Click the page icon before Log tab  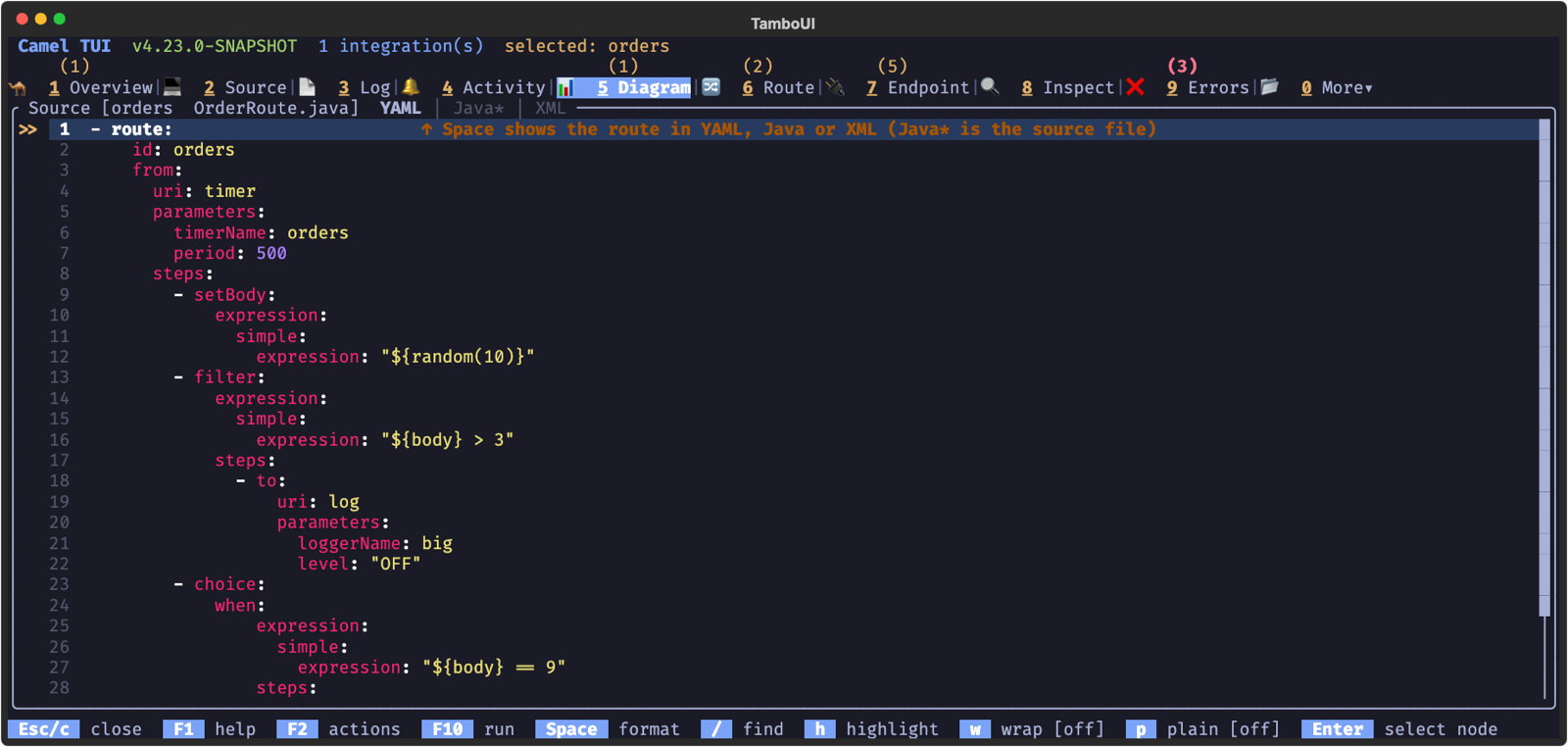pos(307,87)
